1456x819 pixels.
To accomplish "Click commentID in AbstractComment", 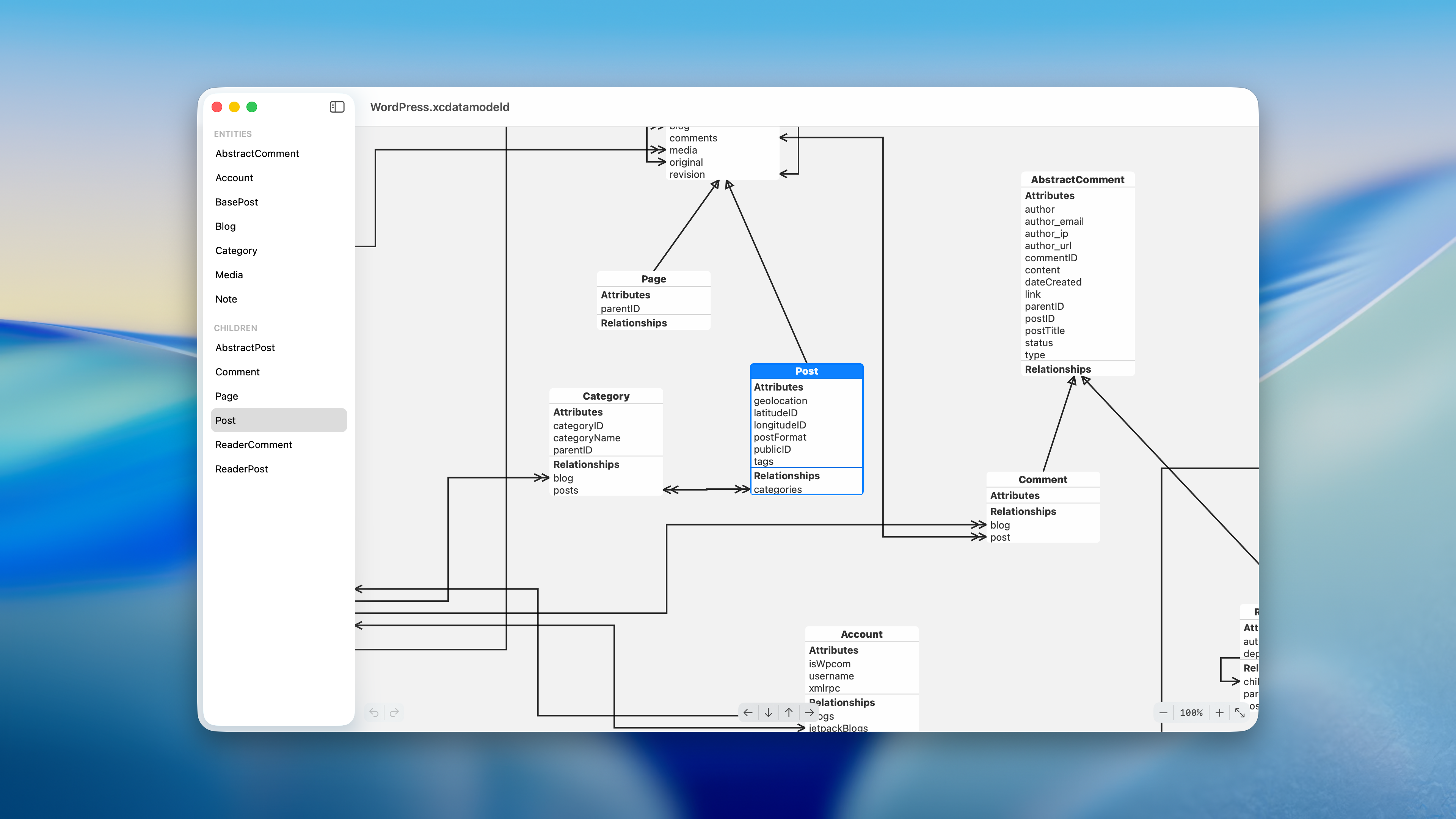I will (1051, 258).
